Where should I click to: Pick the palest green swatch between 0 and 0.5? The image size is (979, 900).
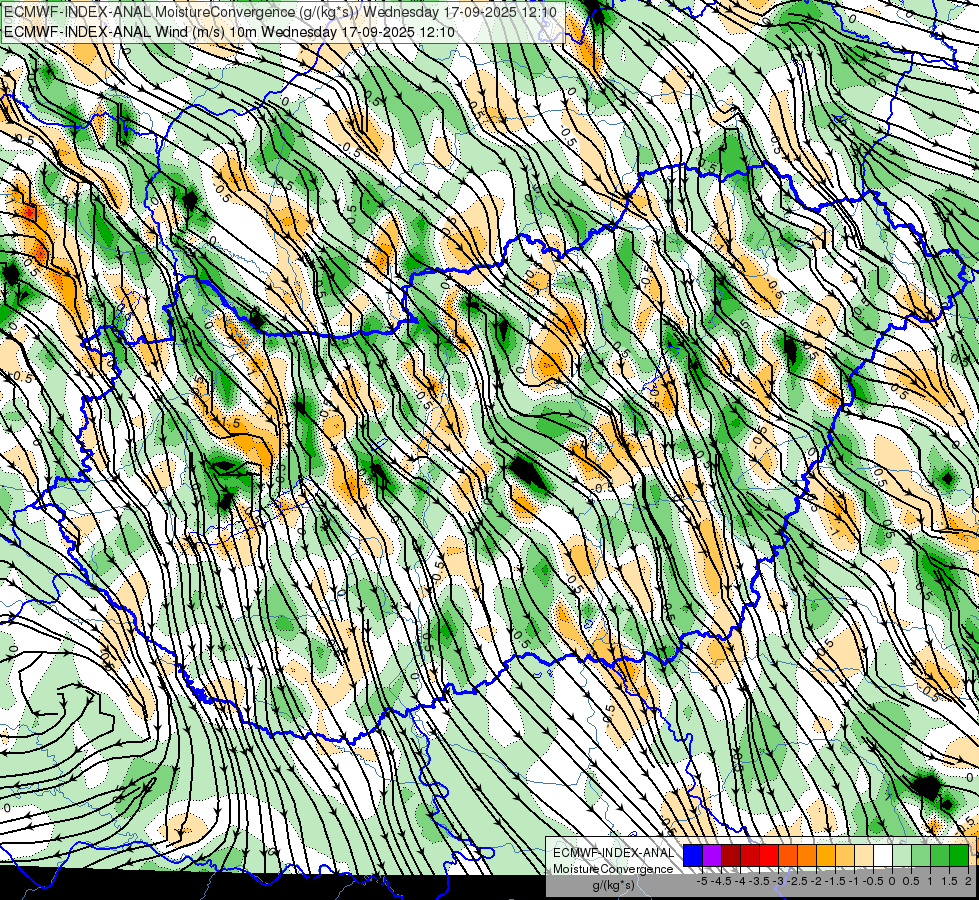[902, 856]
